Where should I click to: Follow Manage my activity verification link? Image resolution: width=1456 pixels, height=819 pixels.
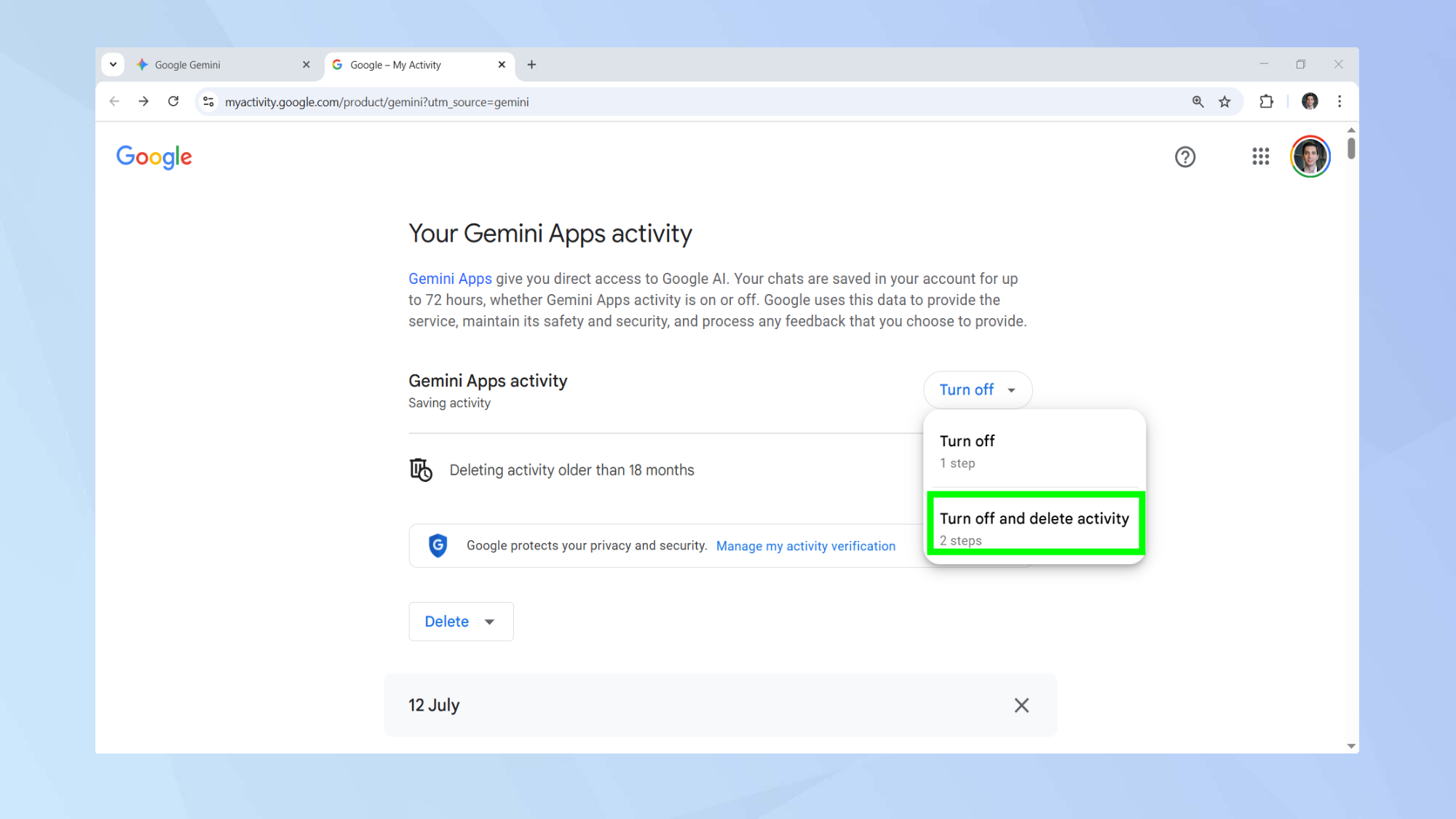point(805,546)
